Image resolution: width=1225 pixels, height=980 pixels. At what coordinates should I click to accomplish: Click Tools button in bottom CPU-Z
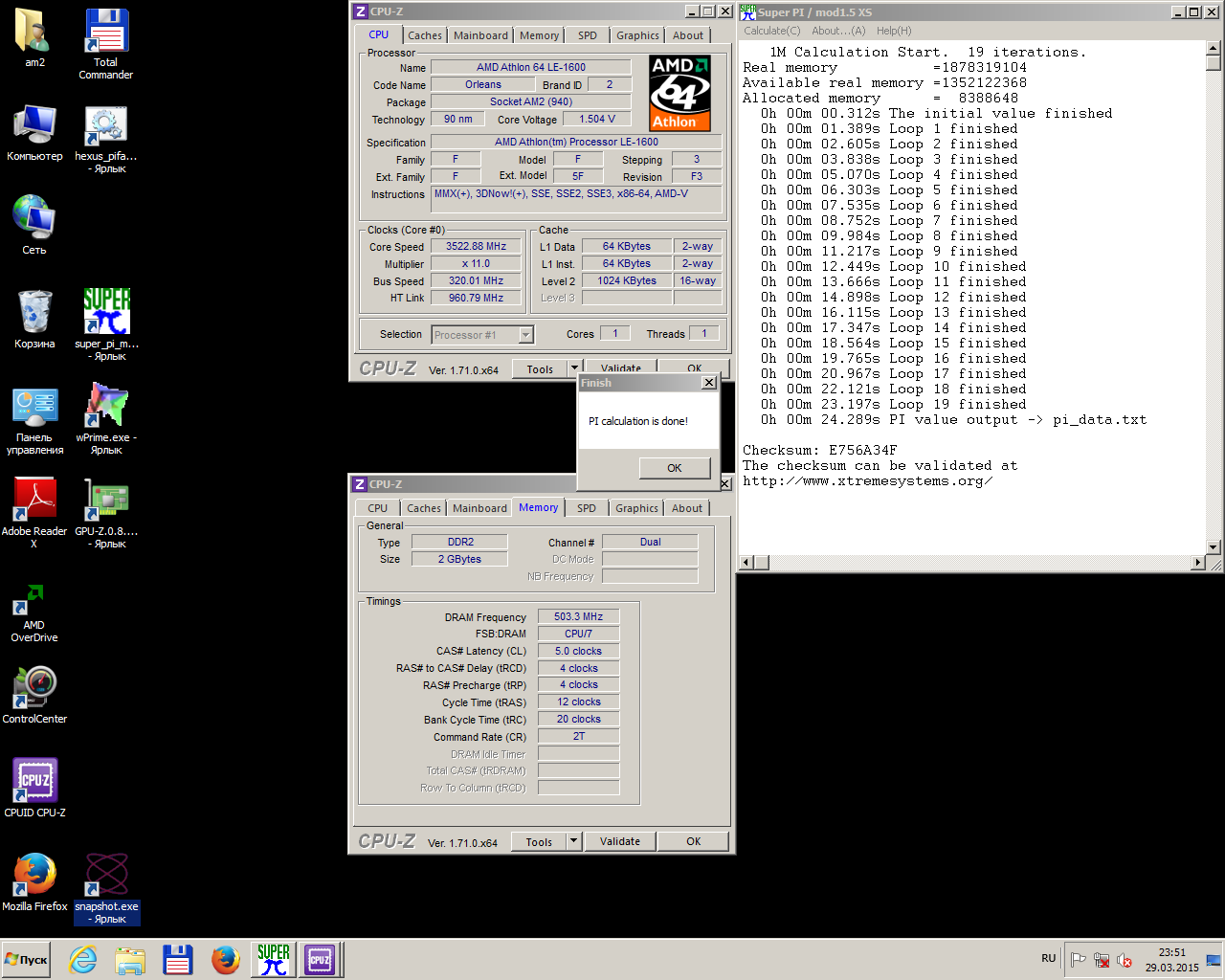[539, 842]
